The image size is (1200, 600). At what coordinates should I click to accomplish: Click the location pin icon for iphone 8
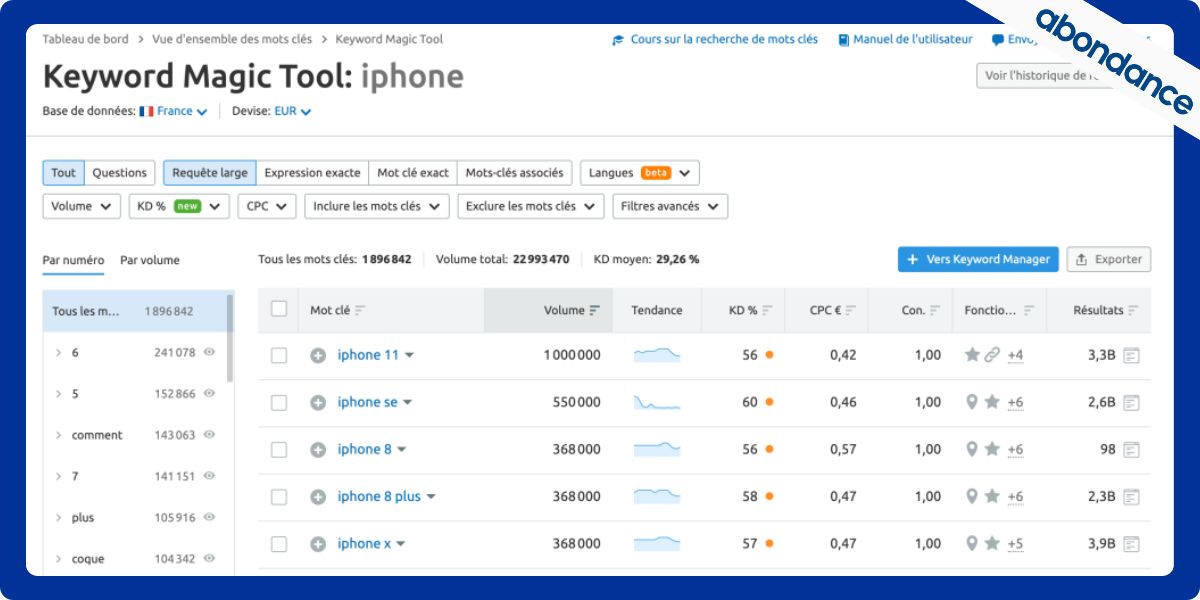tap(971, 449)
